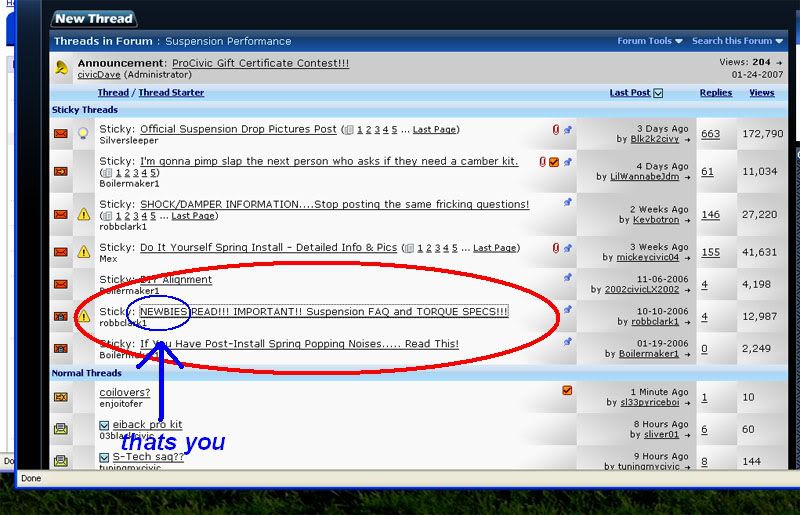This screenshot has width=800, height=515.
Task: Open Blk2k2civy's profile link
Action: click(x=655, y=139)
